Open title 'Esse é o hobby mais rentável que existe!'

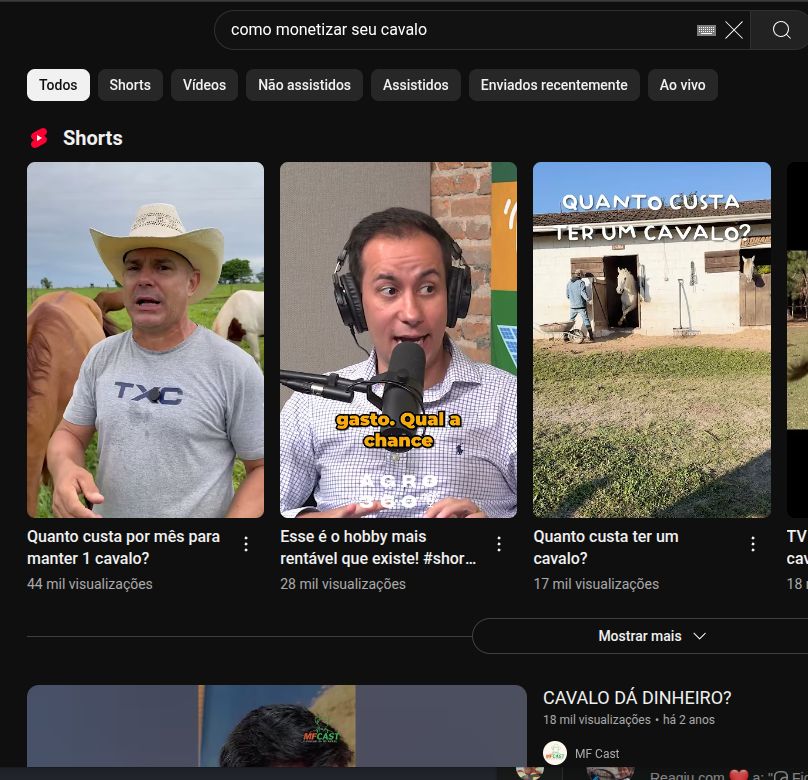pos(378,547)
